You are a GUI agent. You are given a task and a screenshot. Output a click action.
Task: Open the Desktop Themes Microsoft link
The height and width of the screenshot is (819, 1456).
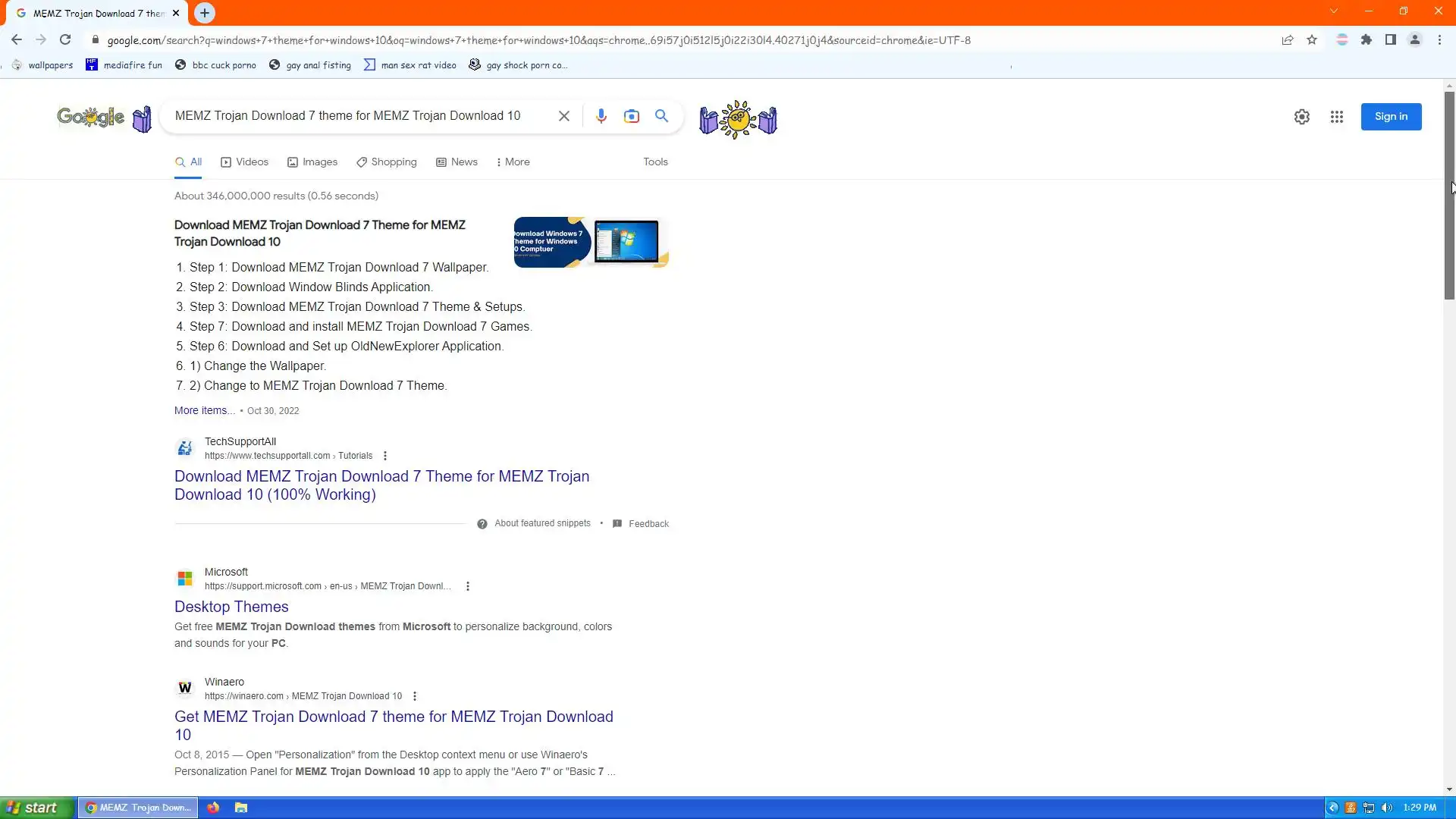[231, 607]
